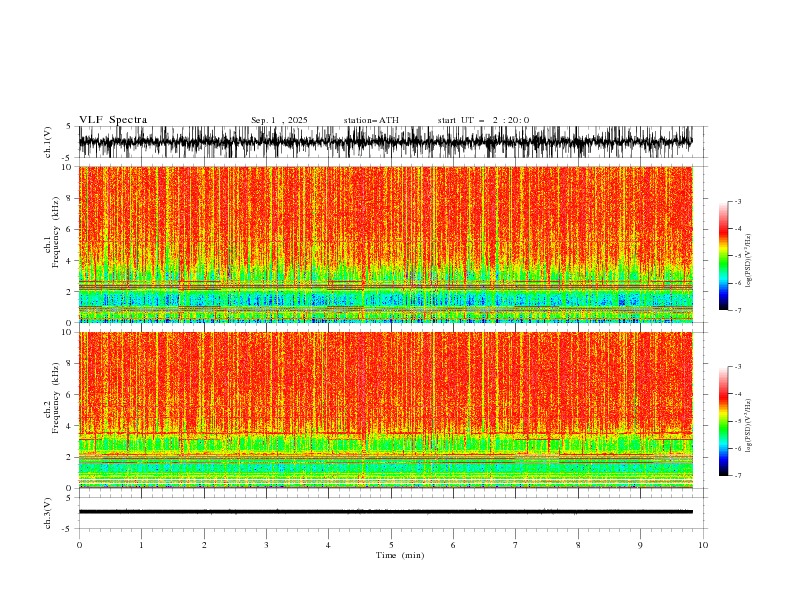This screenshot has width=792, height=612.
Task: Click the upper colorbar 'log(PSD)(V²/Hz)' label
Action: 749,261
